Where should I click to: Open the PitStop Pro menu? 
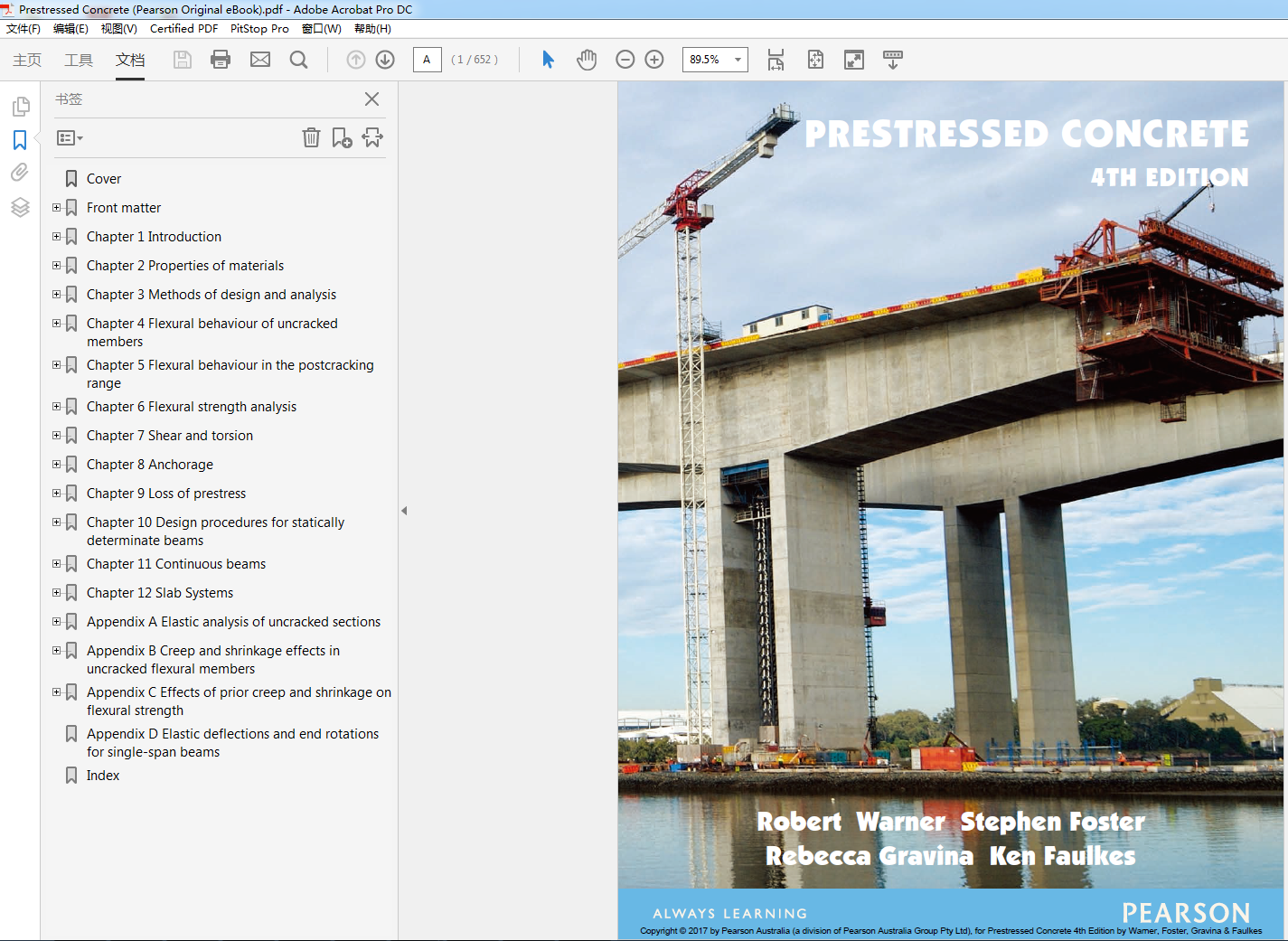click(x=259, y=29)
